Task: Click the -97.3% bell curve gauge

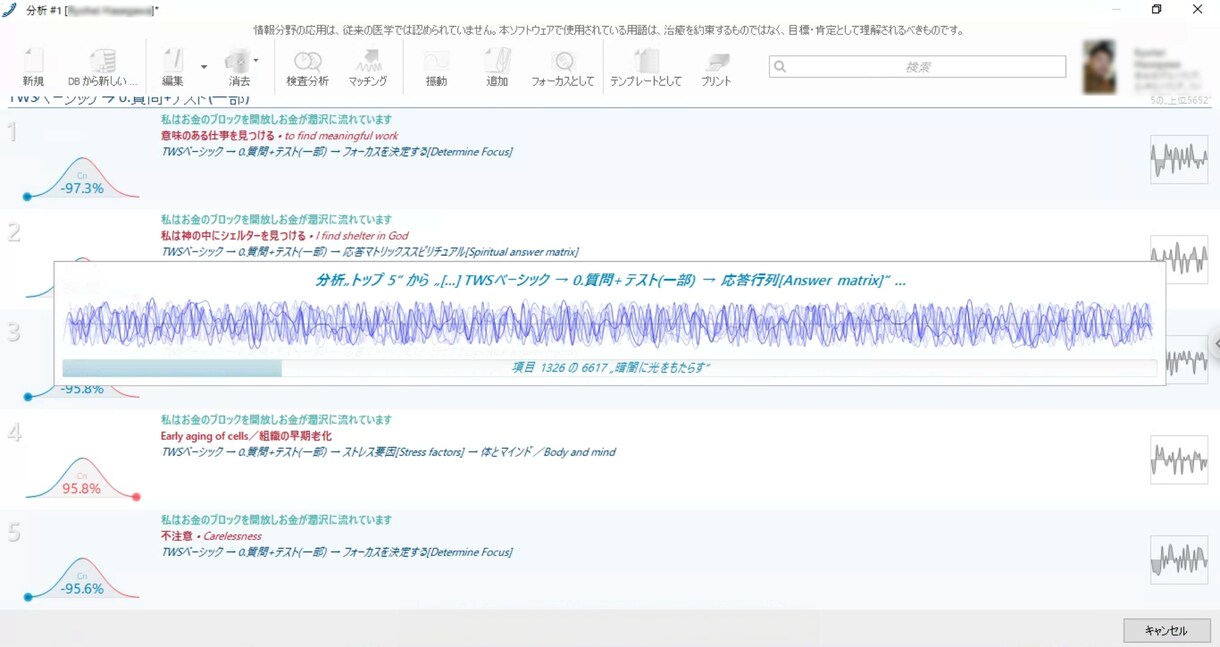Action: (x=82, y=178)
